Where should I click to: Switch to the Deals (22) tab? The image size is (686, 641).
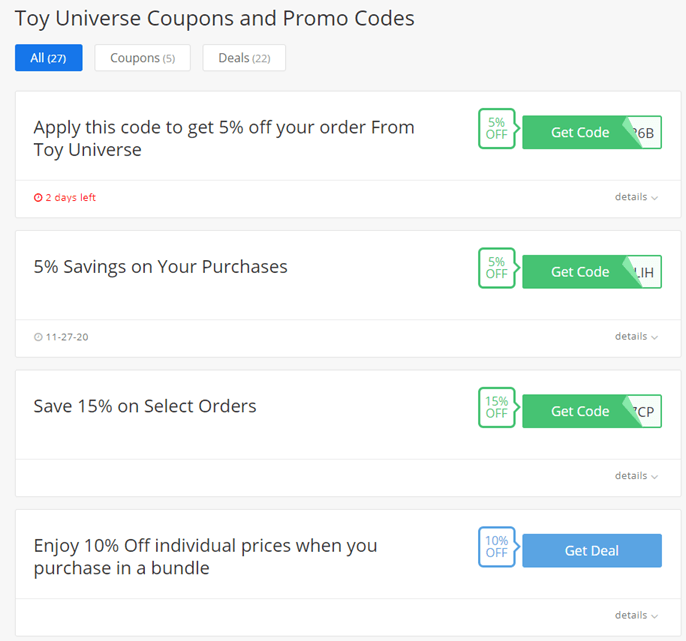244,58
